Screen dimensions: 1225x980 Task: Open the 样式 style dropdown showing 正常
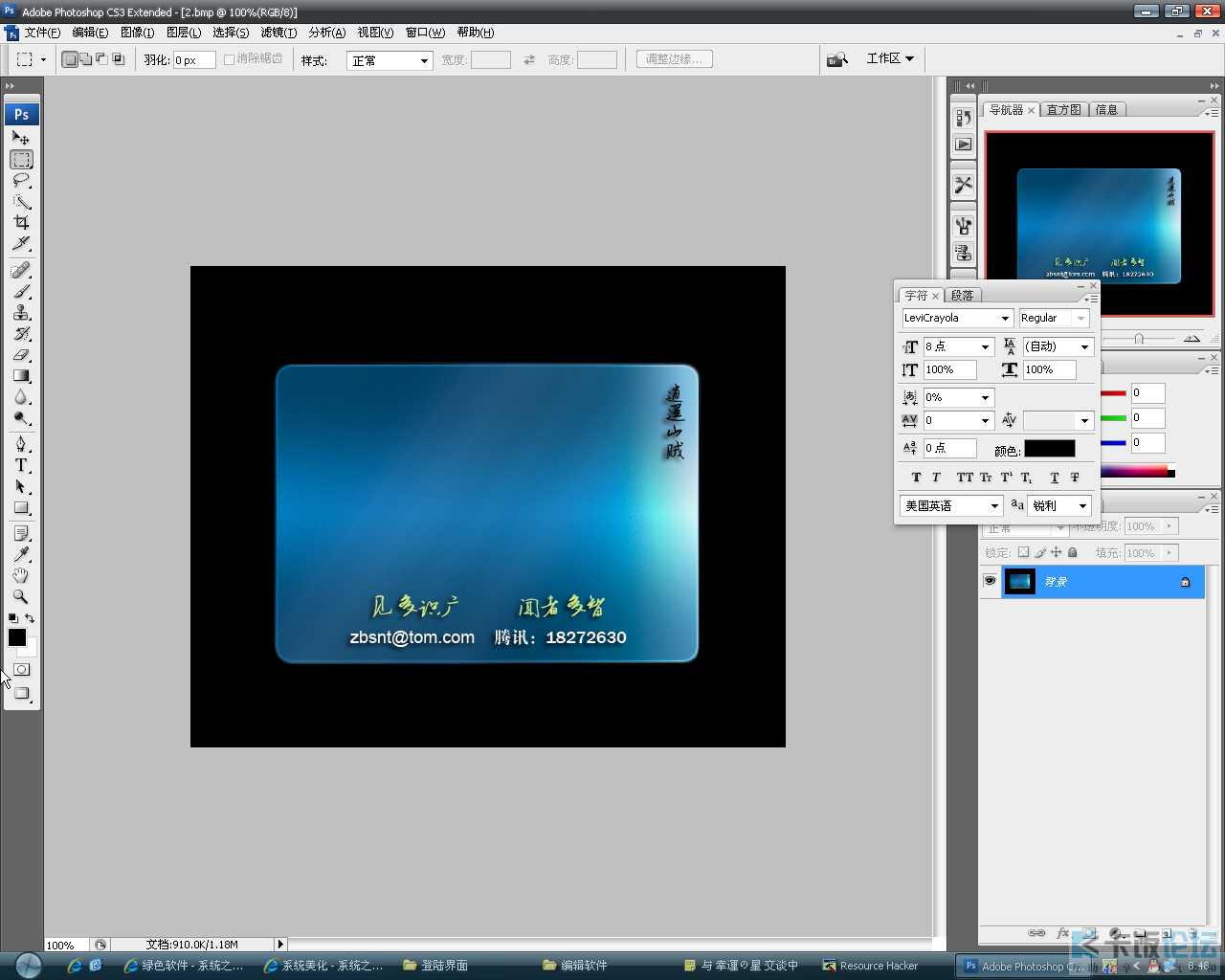coord(390,60)
